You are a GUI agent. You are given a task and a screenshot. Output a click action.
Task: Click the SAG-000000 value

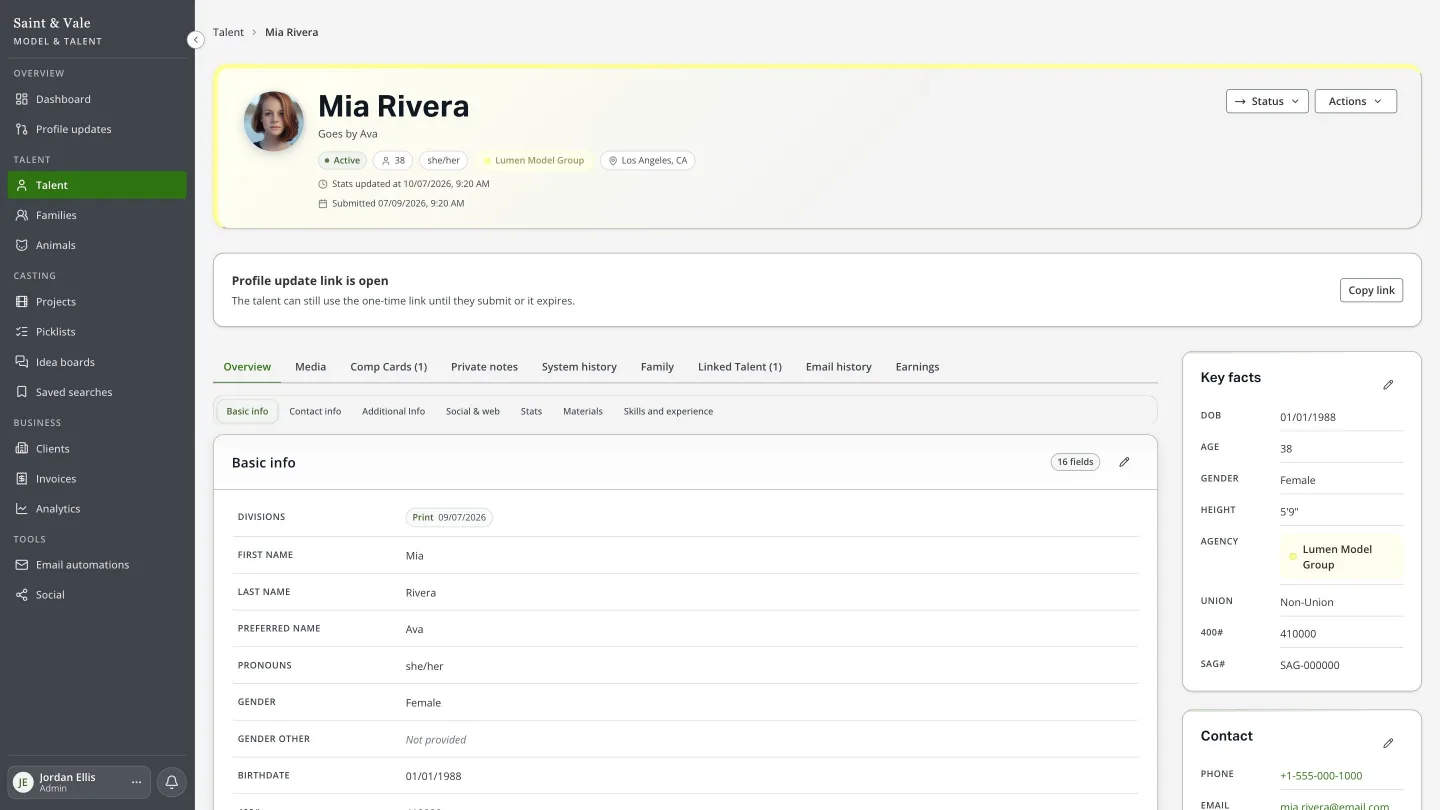pos(1310,665)
